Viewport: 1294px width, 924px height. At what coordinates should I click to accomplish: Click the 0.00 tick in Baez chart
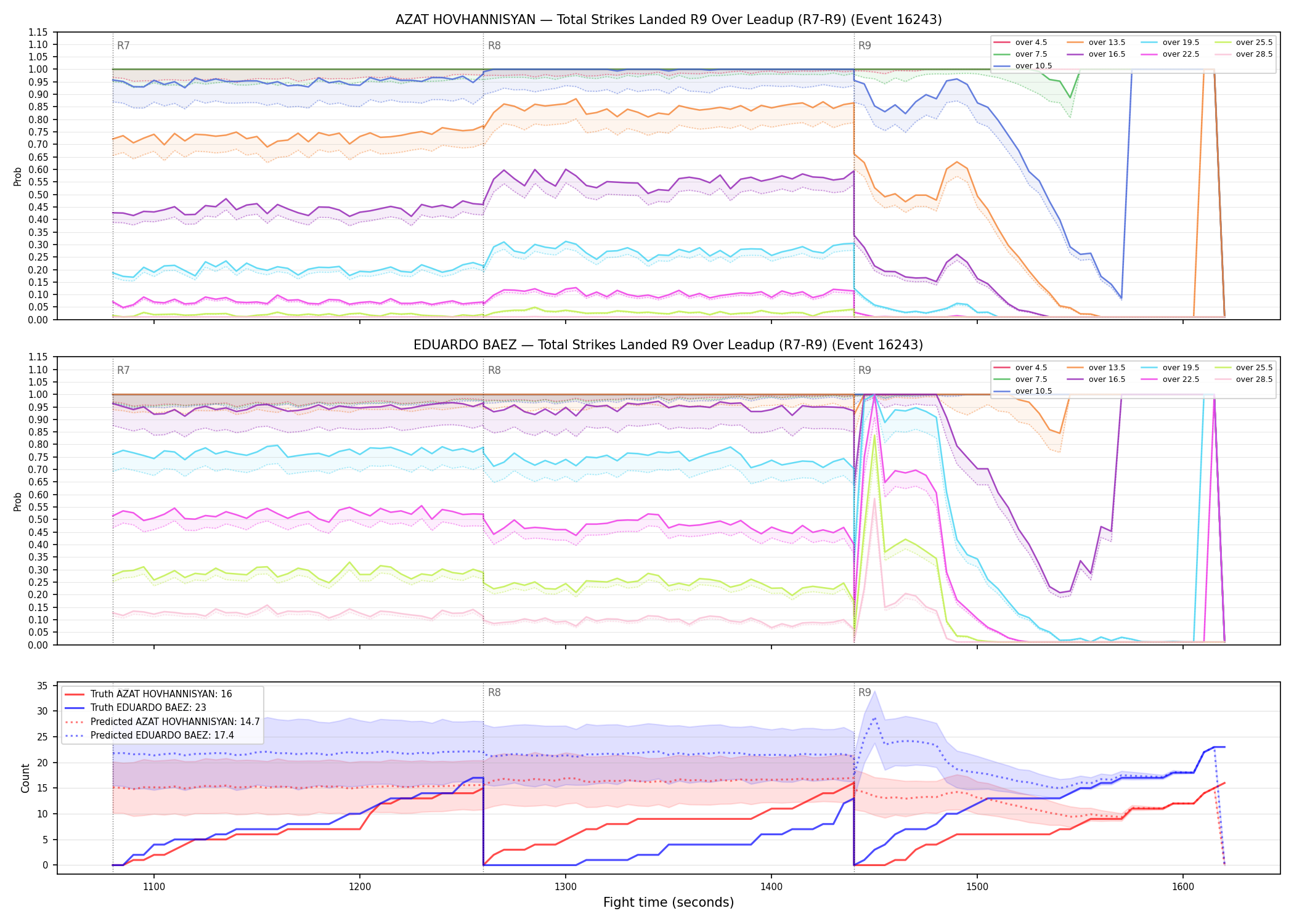click(38, 645)
